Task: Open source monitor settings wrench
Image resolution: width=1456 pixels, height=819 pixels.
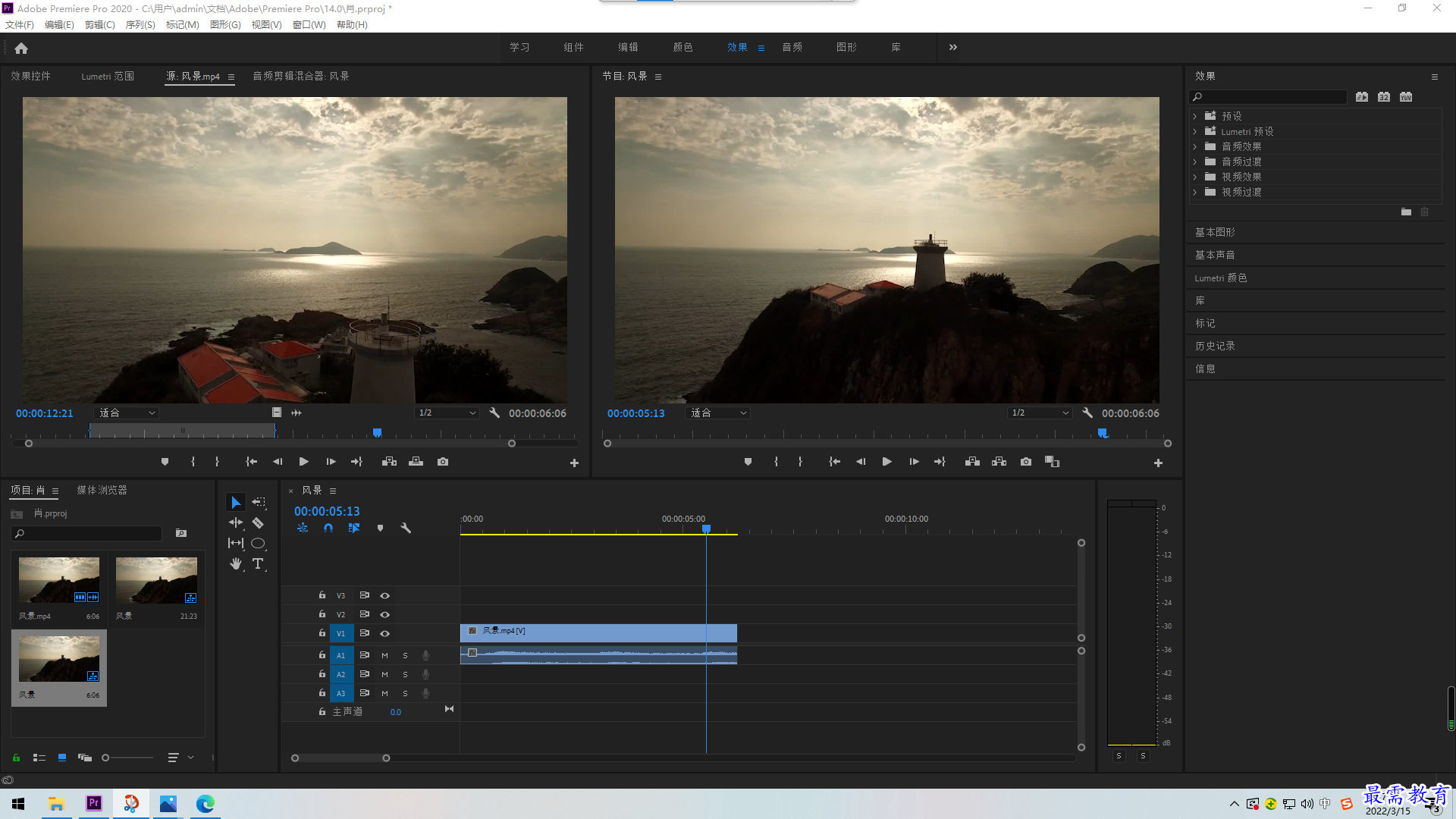Action: point(494,413)
